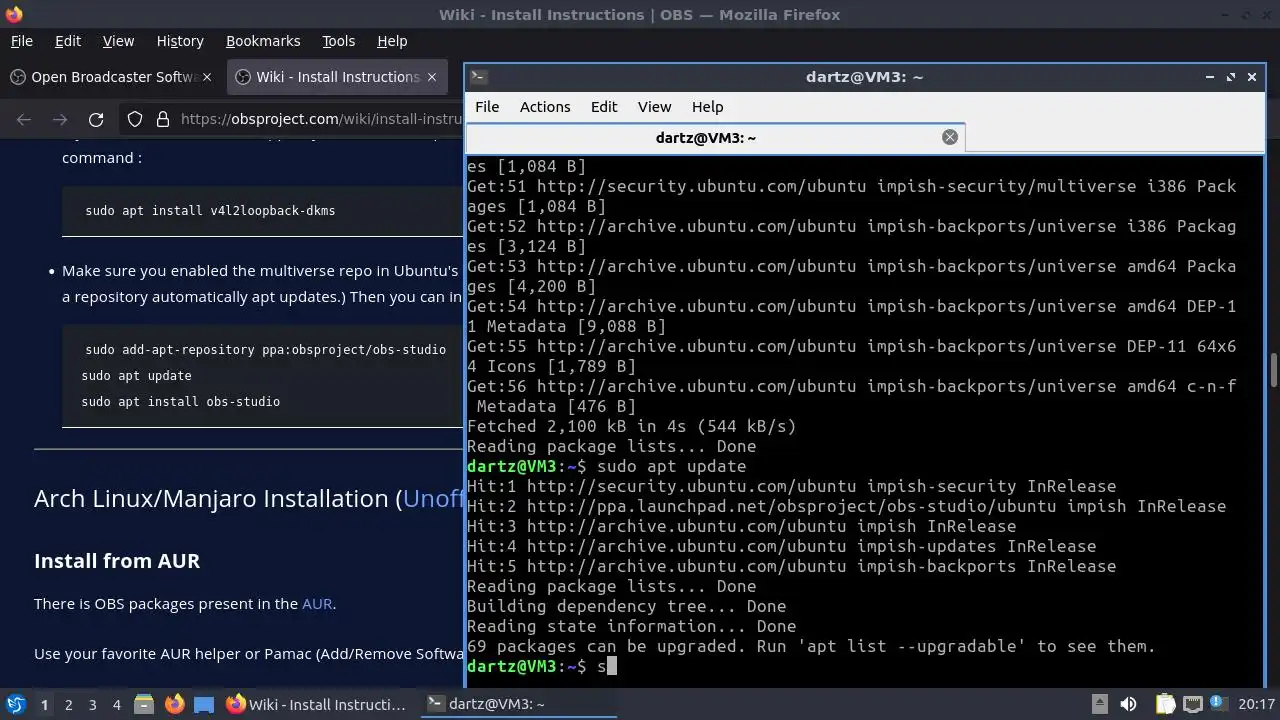Viewport: 1280px width, 720px height.
Task: Open Firefox Help menu
Action: [x=392, y=41]
